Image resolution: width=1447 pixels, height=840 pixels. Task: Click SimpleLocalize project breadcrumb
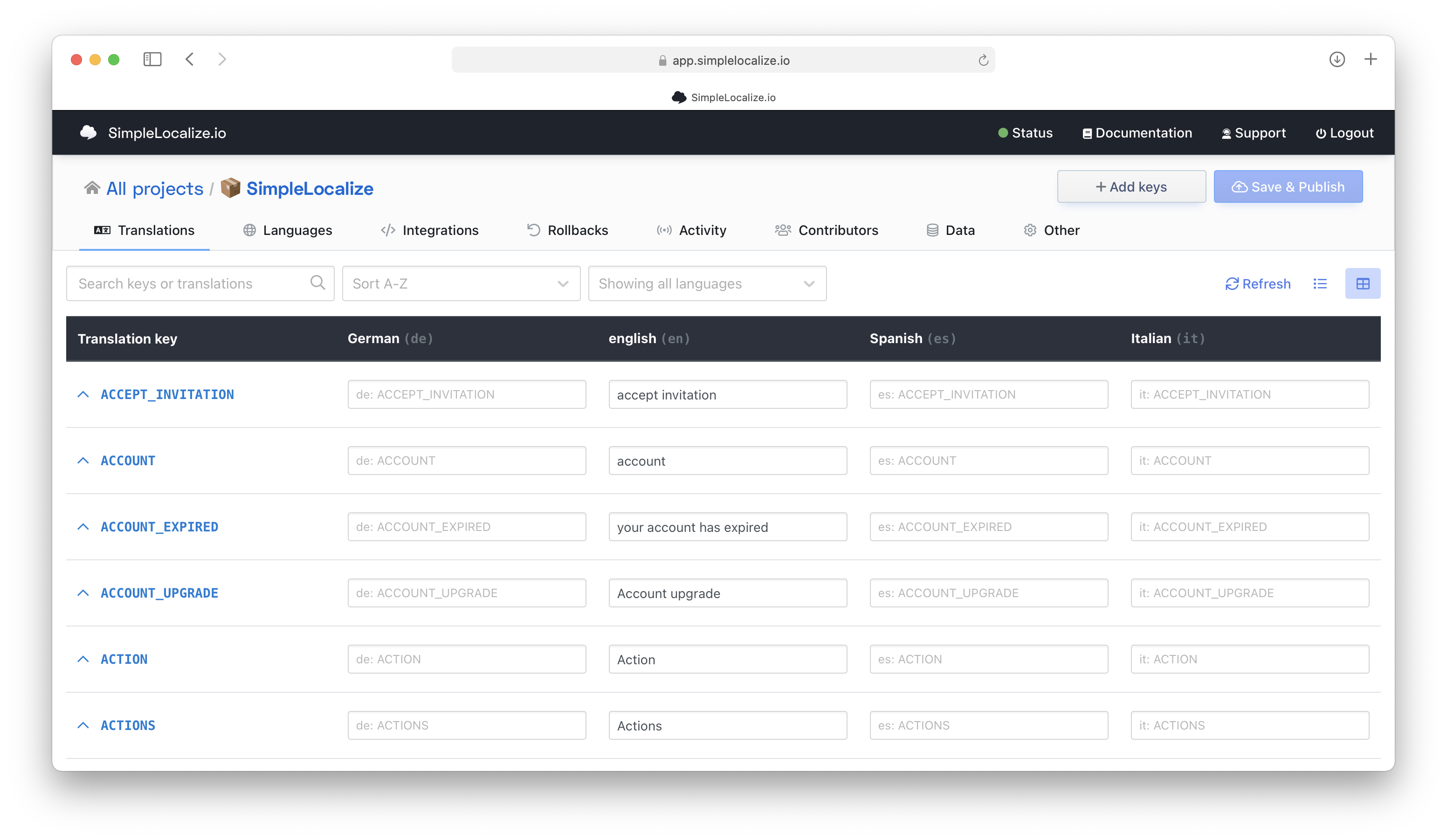coord(310,188)
